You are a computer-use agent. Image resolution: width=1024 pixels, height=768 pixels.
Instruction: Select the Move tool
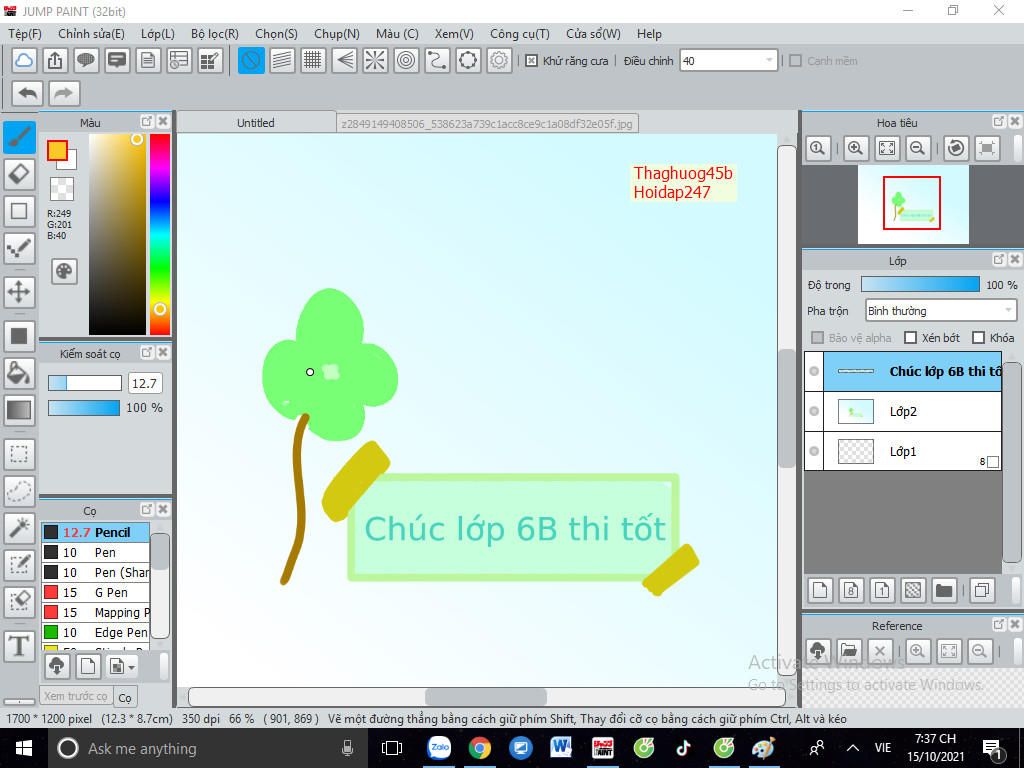pos(19,291)
